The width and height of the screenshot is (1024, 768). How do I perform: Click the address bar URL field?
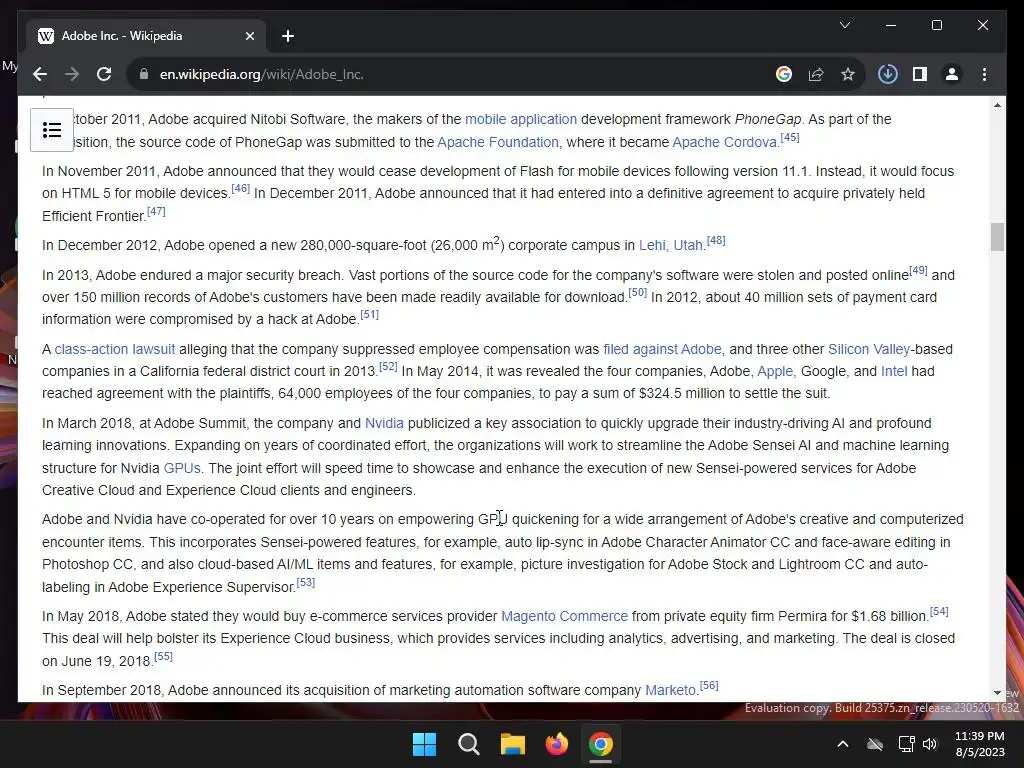(x=457, y=74)
